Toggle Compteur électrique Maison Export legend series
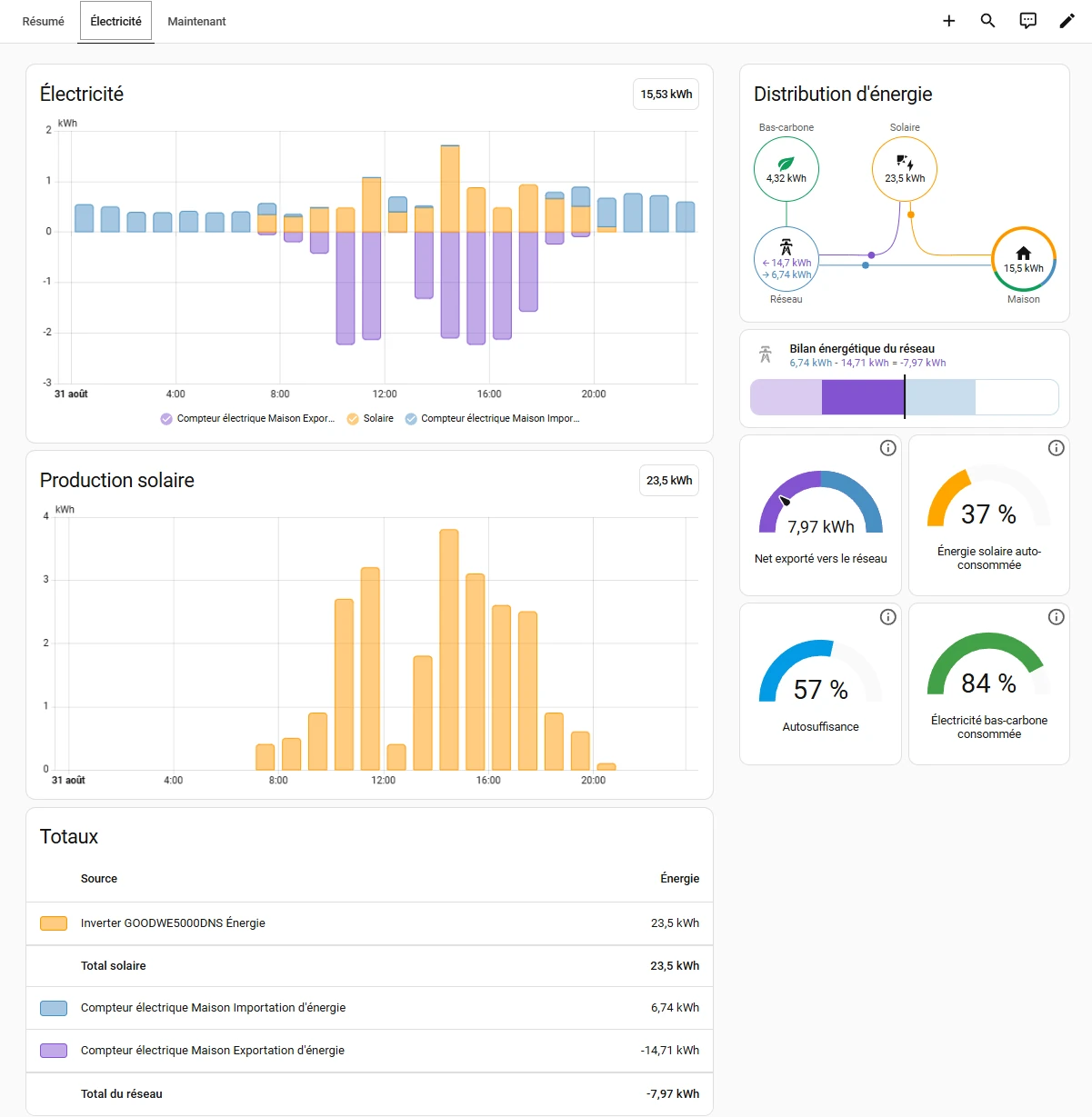The image size is (1092, 1117). click(247, 419)
